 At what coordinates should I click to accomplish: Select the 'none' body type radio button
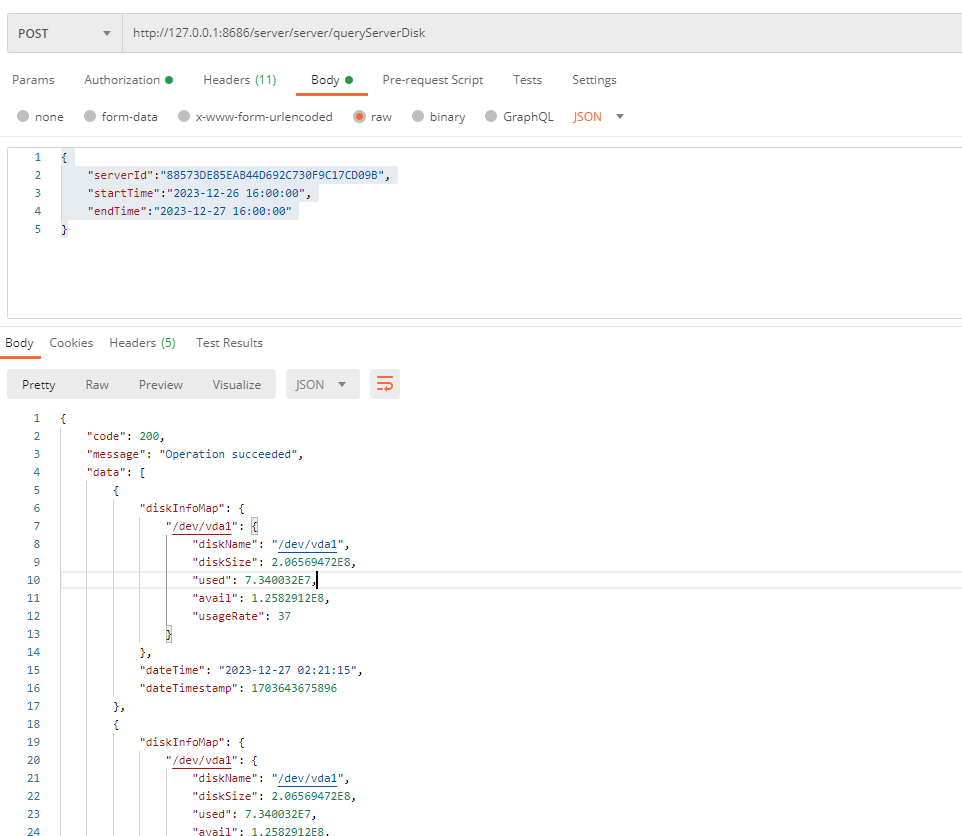click(x=24, y=117)
